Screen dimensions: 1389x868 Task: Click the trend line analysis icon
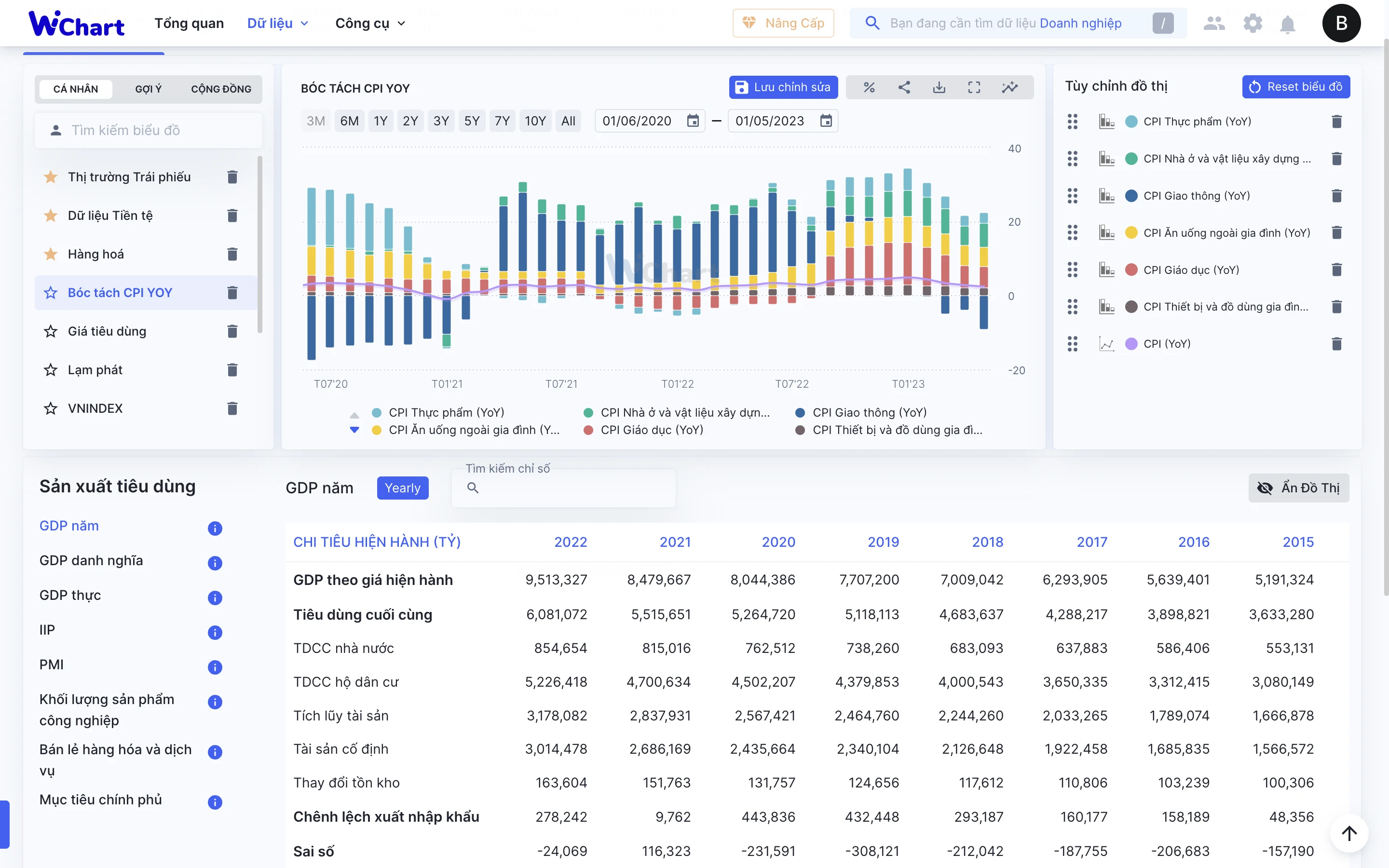(1009, 87)
